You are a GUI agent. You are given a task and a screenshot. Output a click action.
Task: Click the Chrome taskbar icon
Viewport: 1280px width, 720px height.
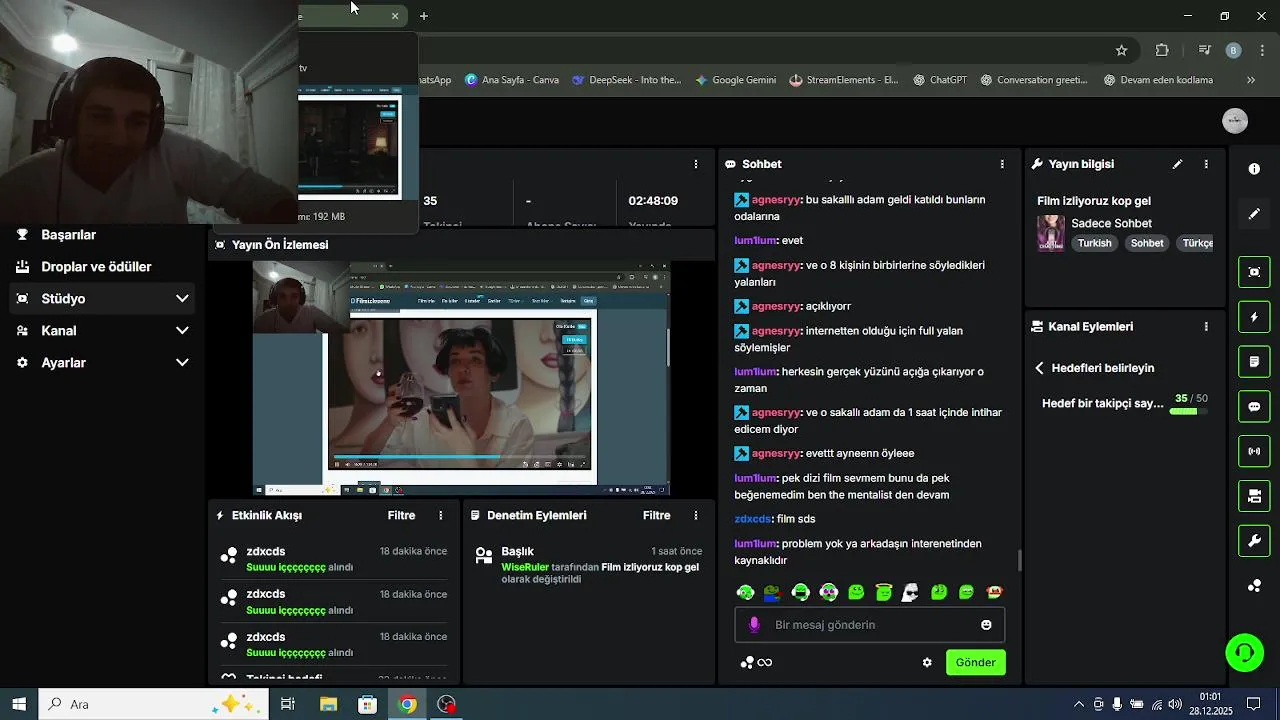coord(407,704)
